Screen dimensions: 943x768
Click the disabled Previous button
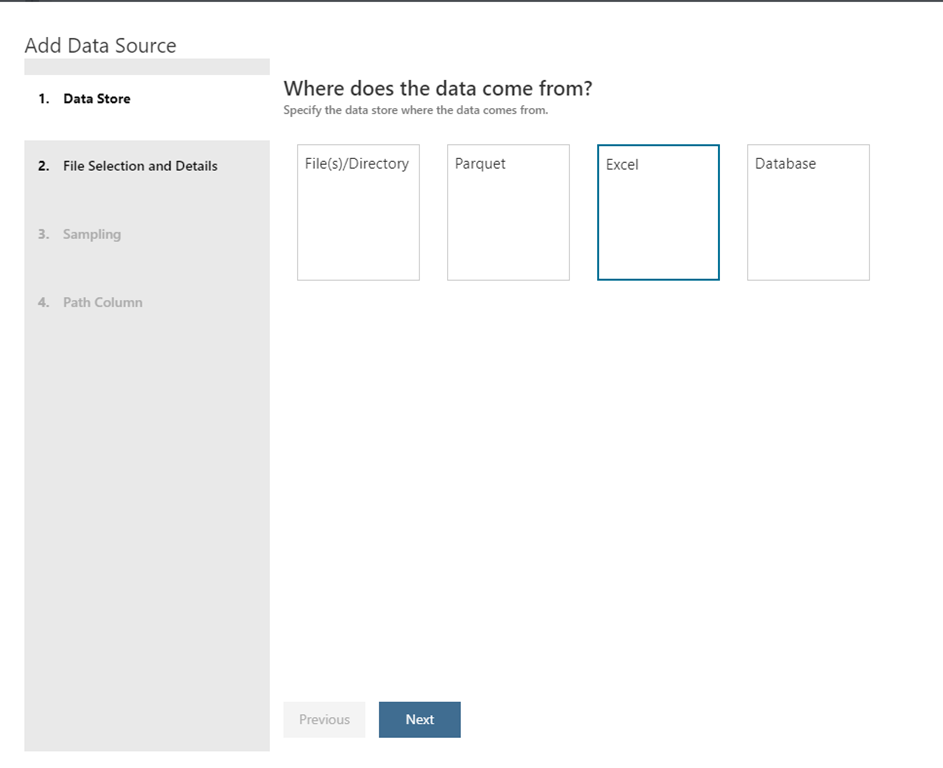tap(324, 719)
